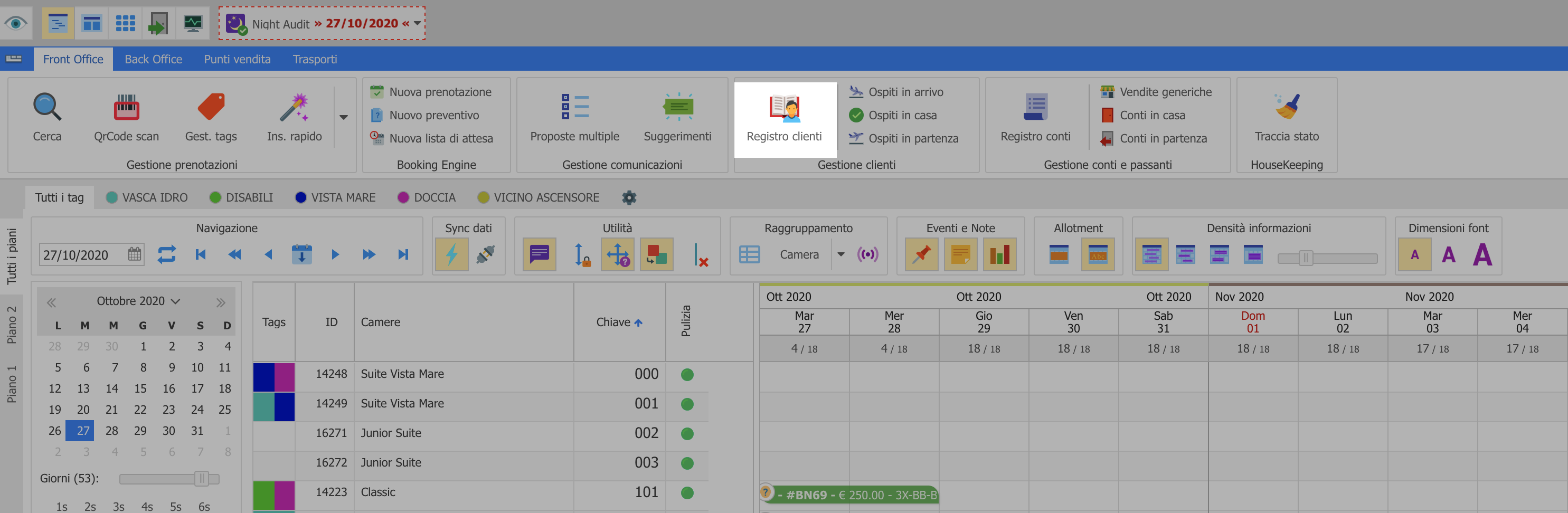Switch to the panel layout view icon
The image size is (1568, 513).
(91, 23)
